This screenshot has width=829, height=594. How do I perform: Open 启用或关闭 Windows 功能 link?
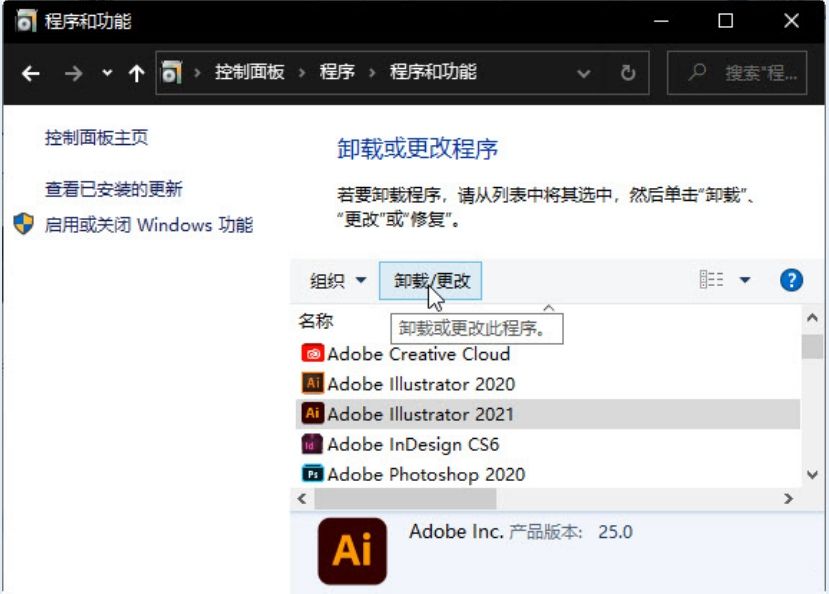click(149, 225)
